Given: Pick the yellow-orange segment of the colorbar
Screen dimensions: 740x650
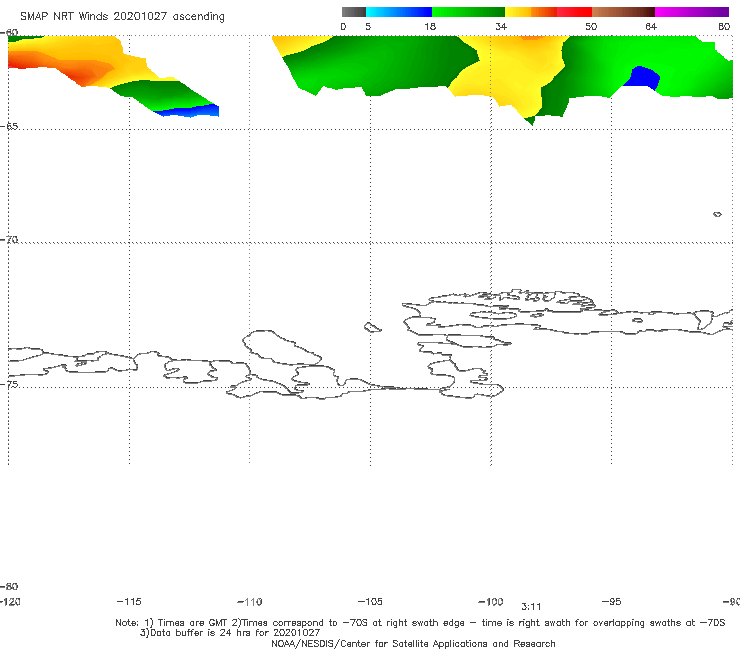Looking at the screenshot, I should tap(530, 12).
